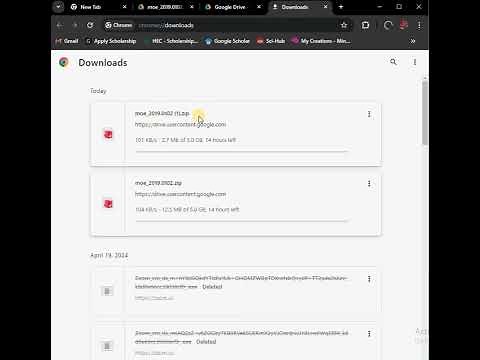
Task: Open Chrome's three-dot main menu
Action: 419,25
